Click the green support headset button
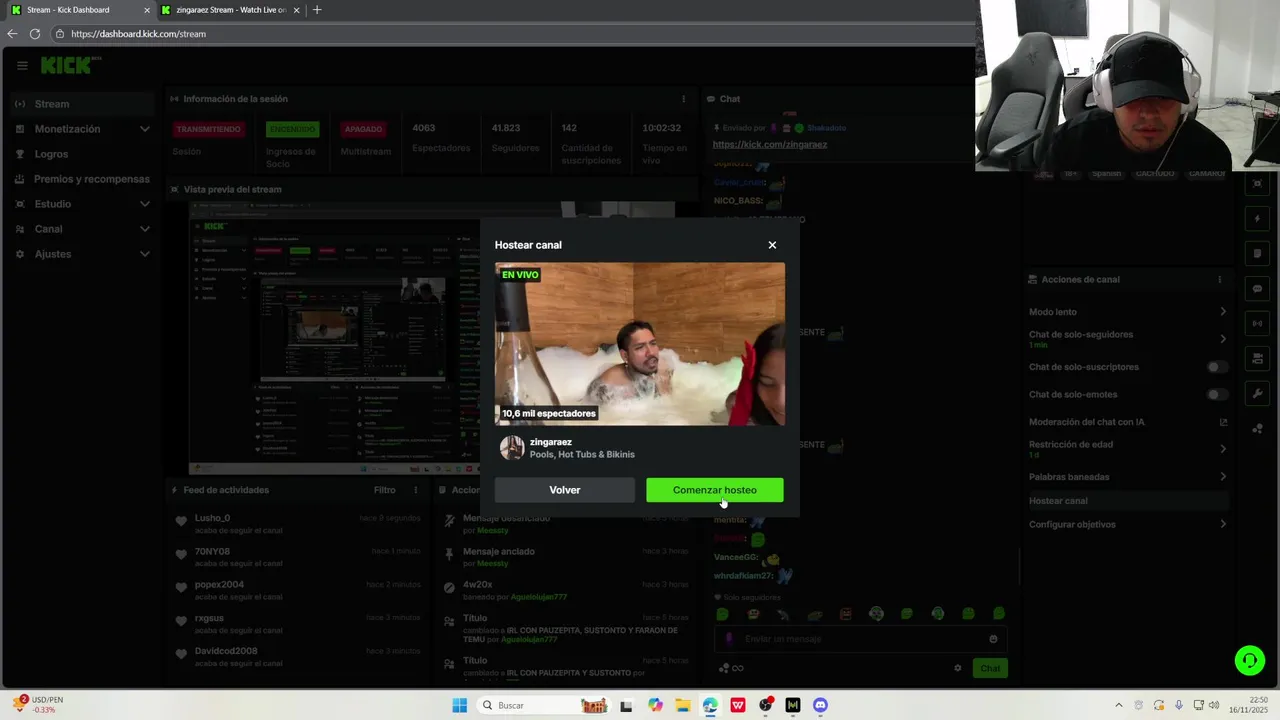Image resolution: width=1280 pixels, height=720 pixels. tap(1249, 660)
